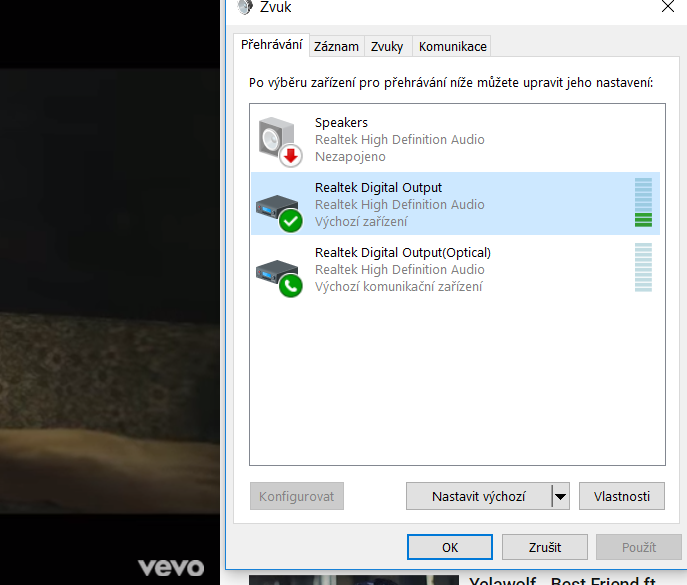Click the volume level meter of Realtek Digital Output
The width and height of the screenshot is (687, 585).
(643, 202)
